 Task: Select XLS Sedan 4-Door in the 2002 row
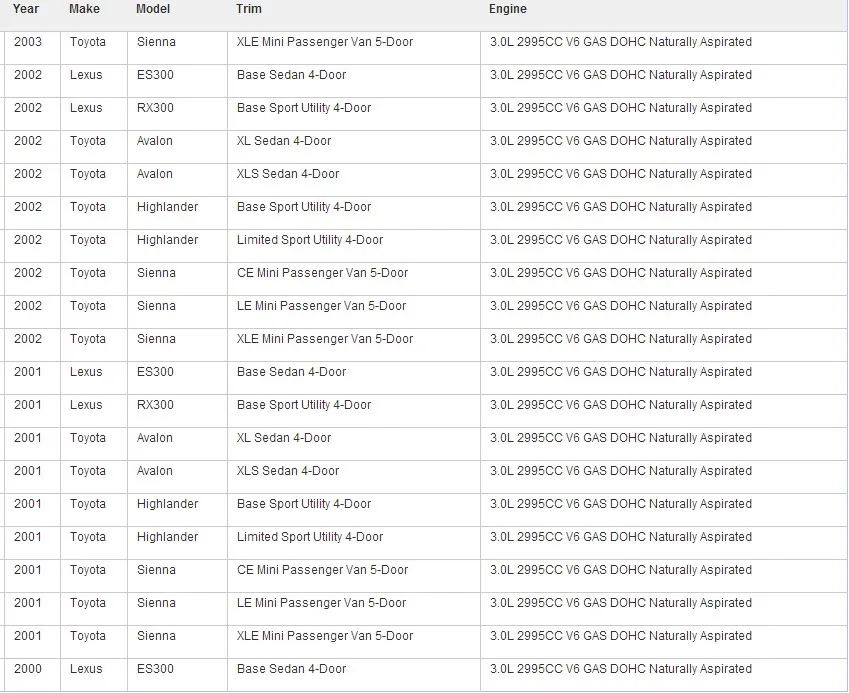pyautogui.click(x=288, y=174)
